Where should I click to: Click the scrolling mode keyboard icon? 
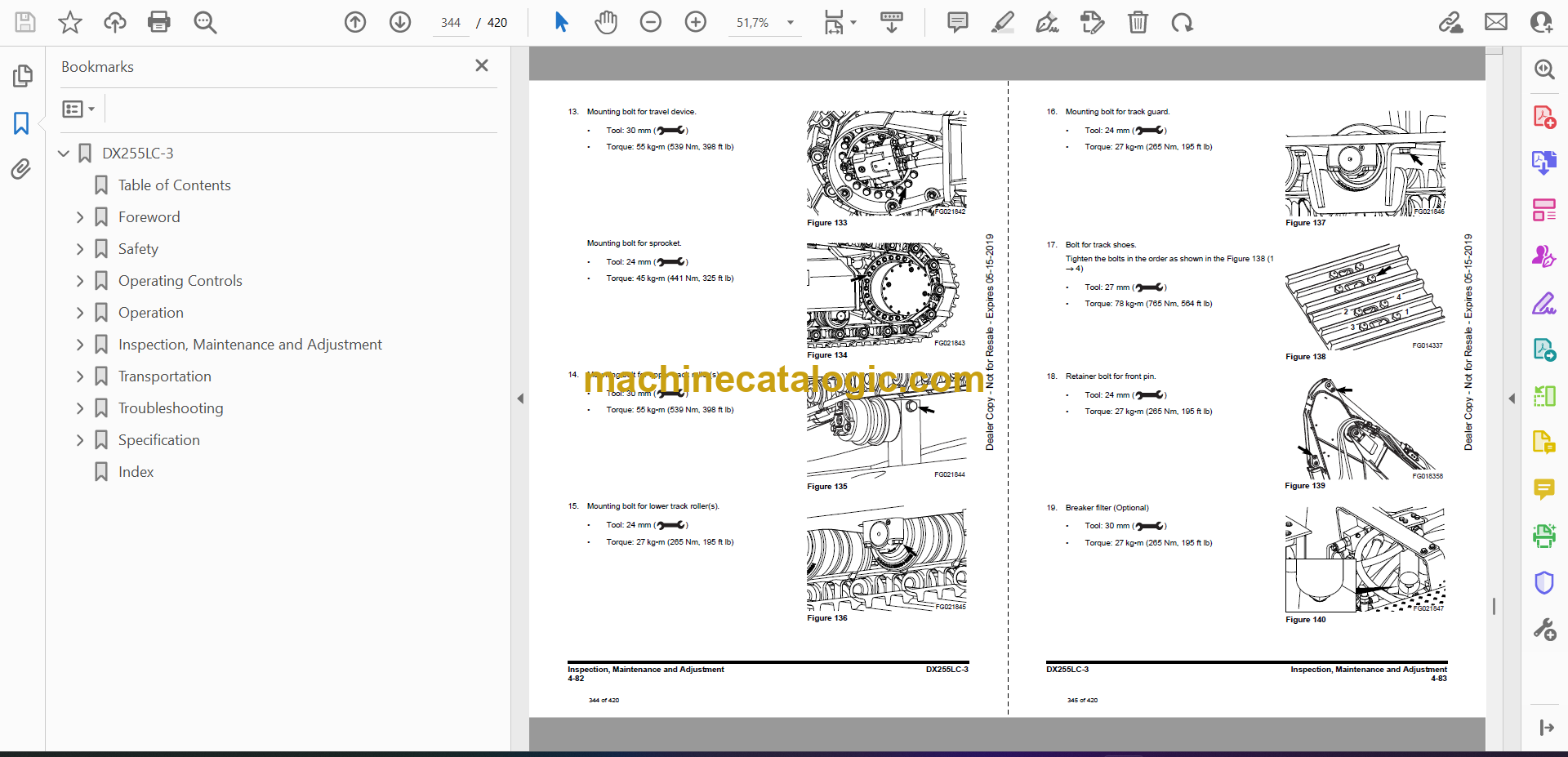pos(892,22)
